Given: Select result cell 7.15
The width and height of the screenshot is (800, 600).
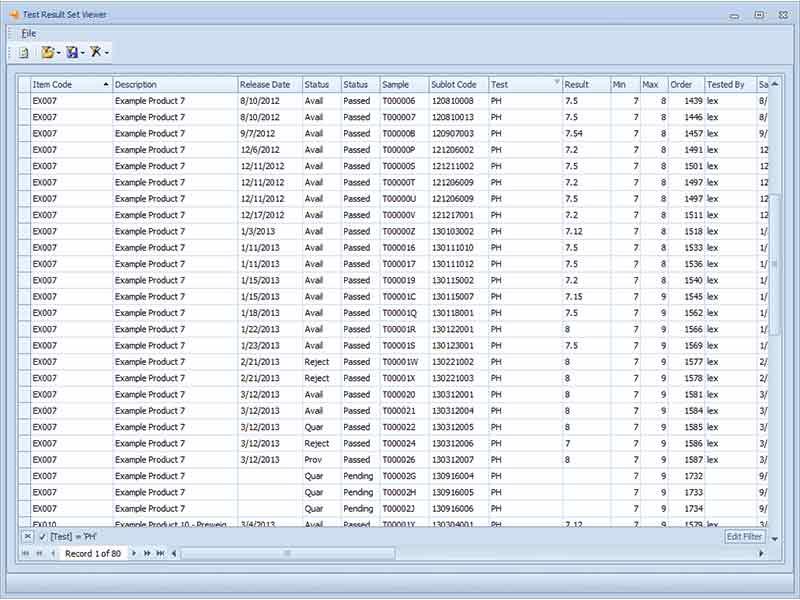Looking at the screenshot, I should pyautogui.click(x=586, y=297).
